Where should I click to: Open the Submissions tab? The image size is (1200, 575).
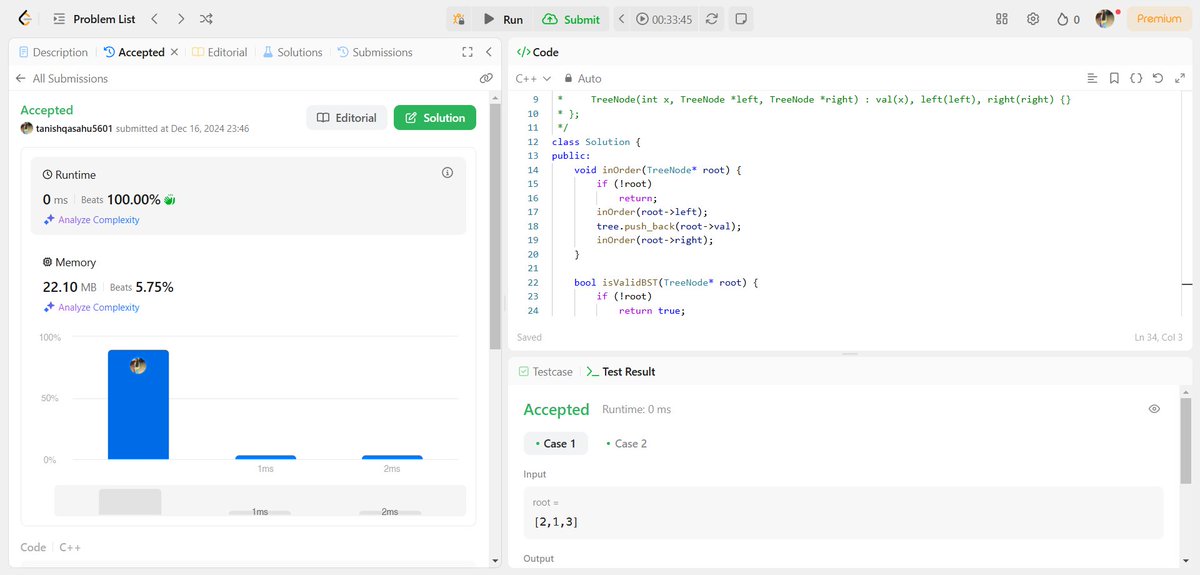[375, 52]
